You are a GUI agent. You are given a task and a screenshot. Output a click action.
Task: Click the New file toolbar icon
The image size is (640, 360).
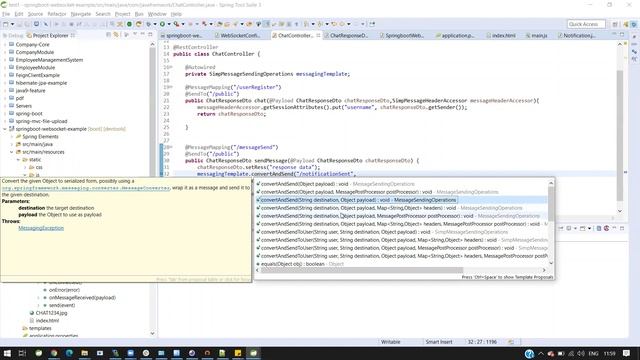[6, 24]
